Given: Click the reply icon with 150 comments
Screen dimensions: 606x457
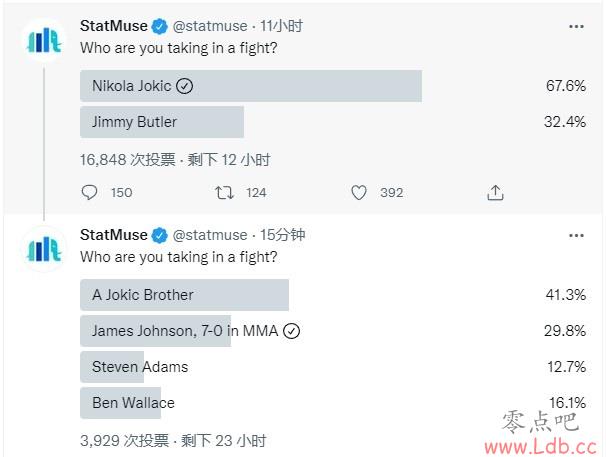Looking at the screenshot, I should point(89,193).
